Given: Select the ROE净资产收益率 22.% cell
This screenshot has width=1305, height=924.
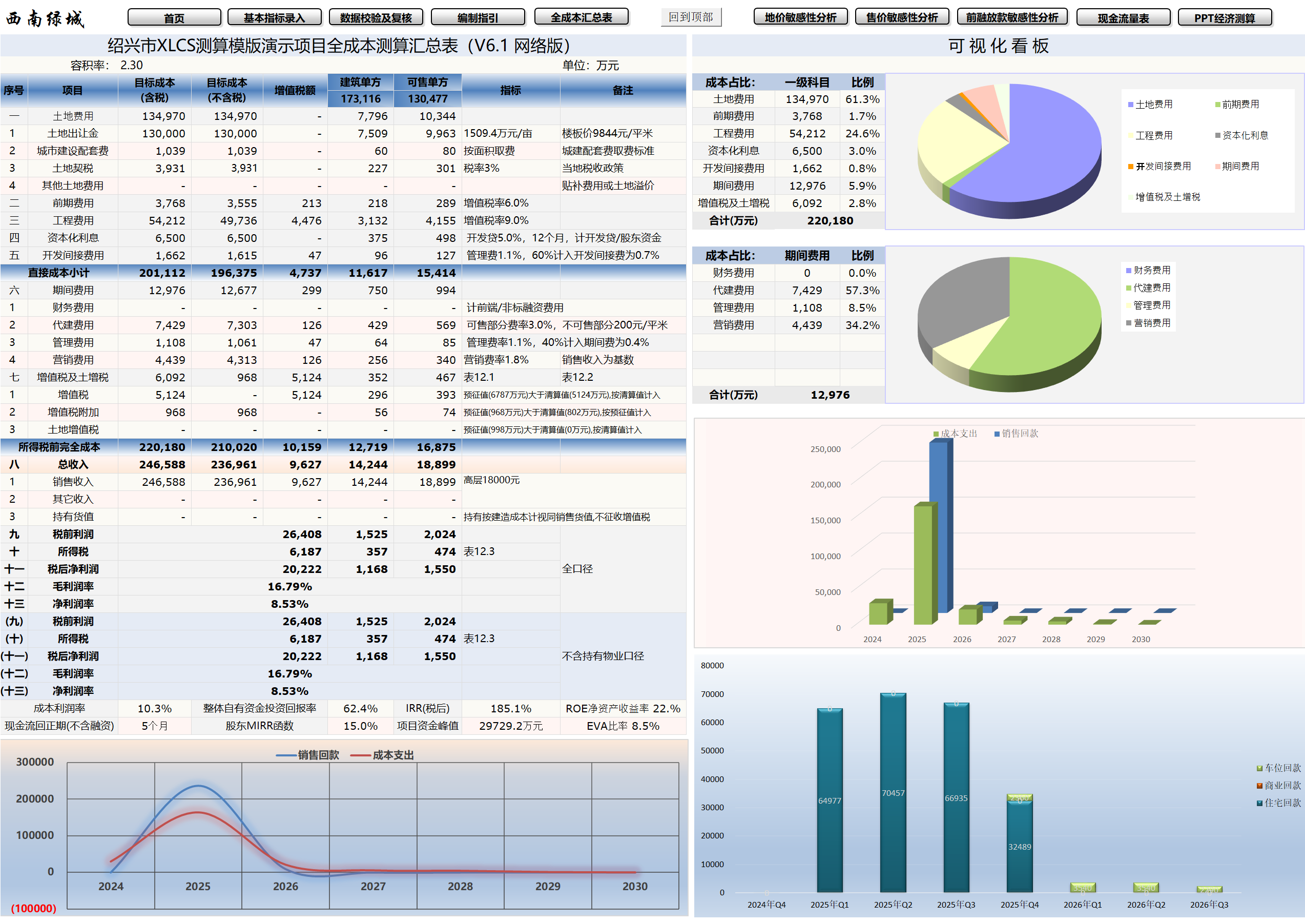Looking at the screenshot, I should click(623, 708).
